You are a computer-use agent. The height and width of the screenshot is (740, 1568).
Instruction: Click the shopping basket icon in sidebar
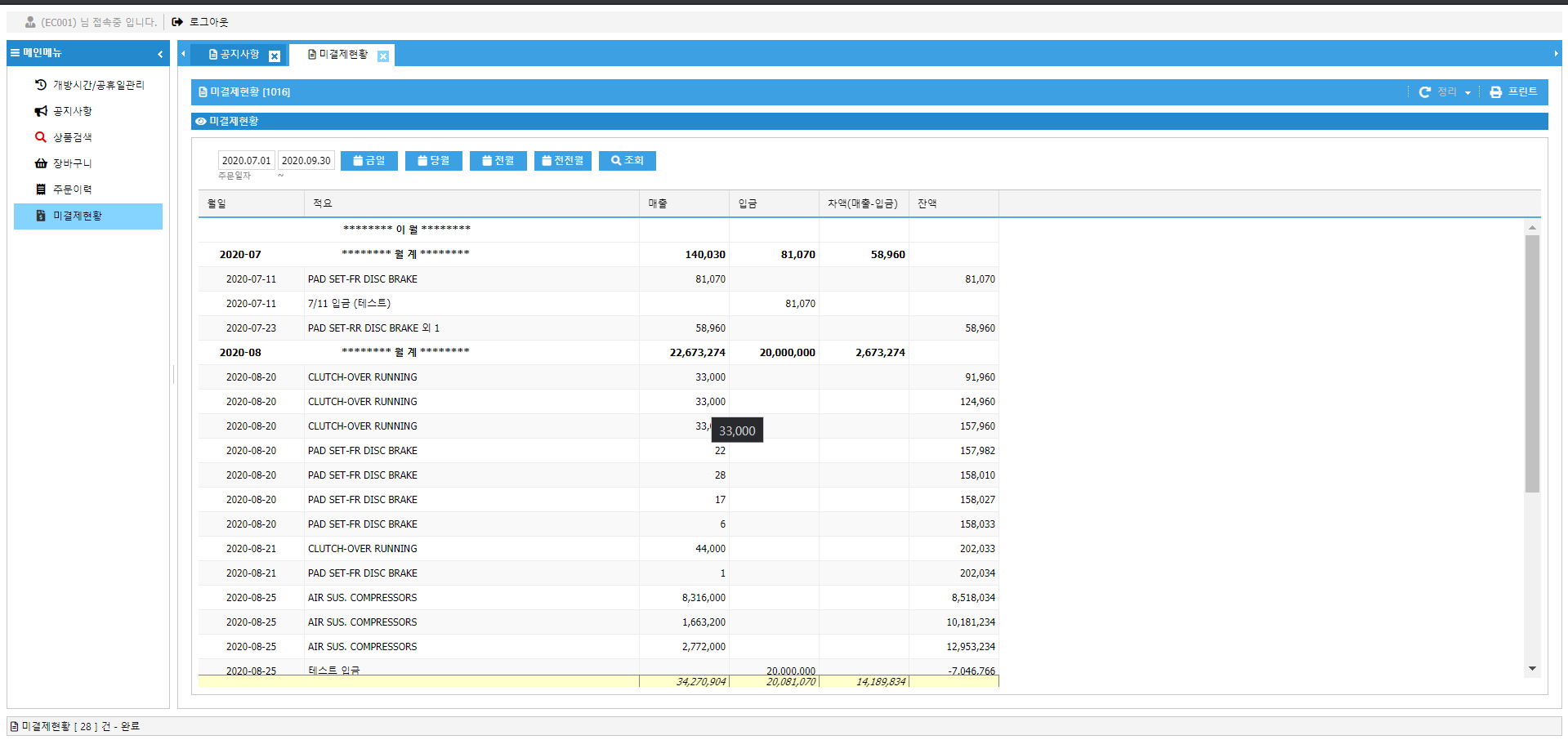[x=41, y=163]
